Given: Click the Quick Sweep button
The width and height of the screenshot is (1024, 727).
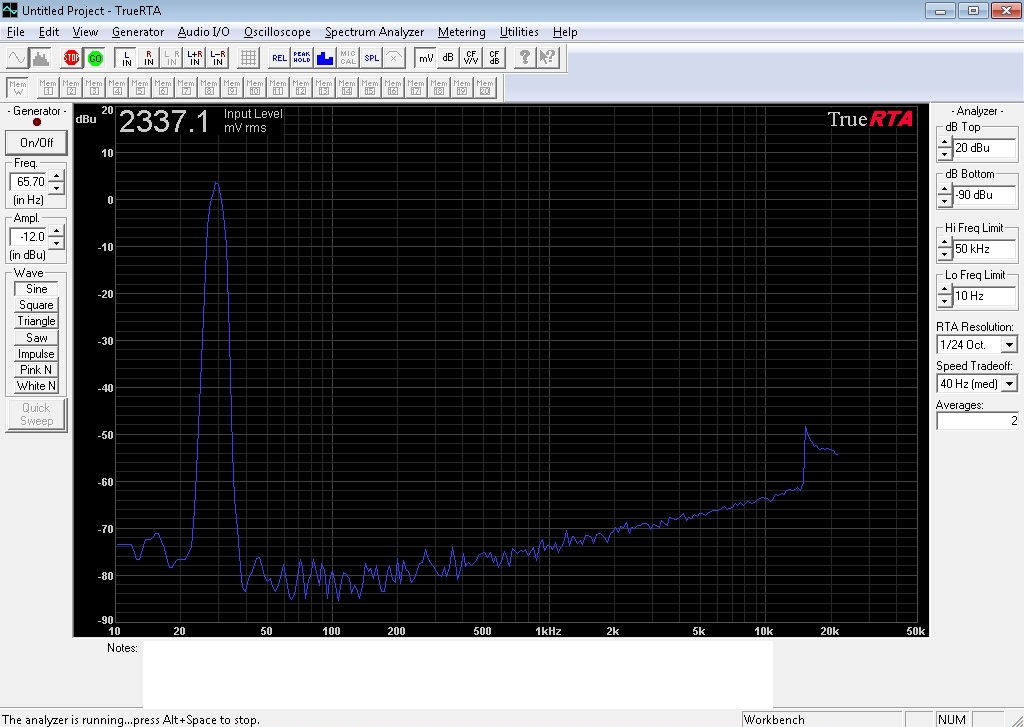Looking at the screenshot, I should point(37,414).
